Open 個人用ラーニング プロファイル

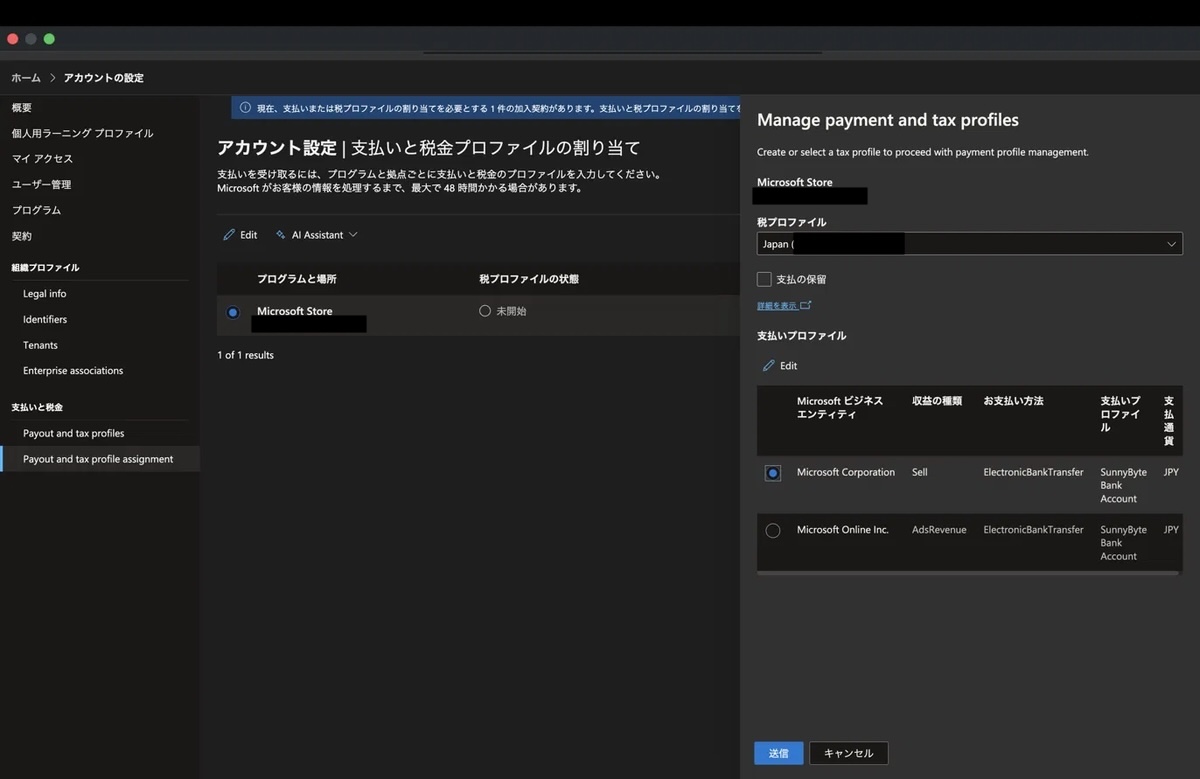(x=82, y=133)
